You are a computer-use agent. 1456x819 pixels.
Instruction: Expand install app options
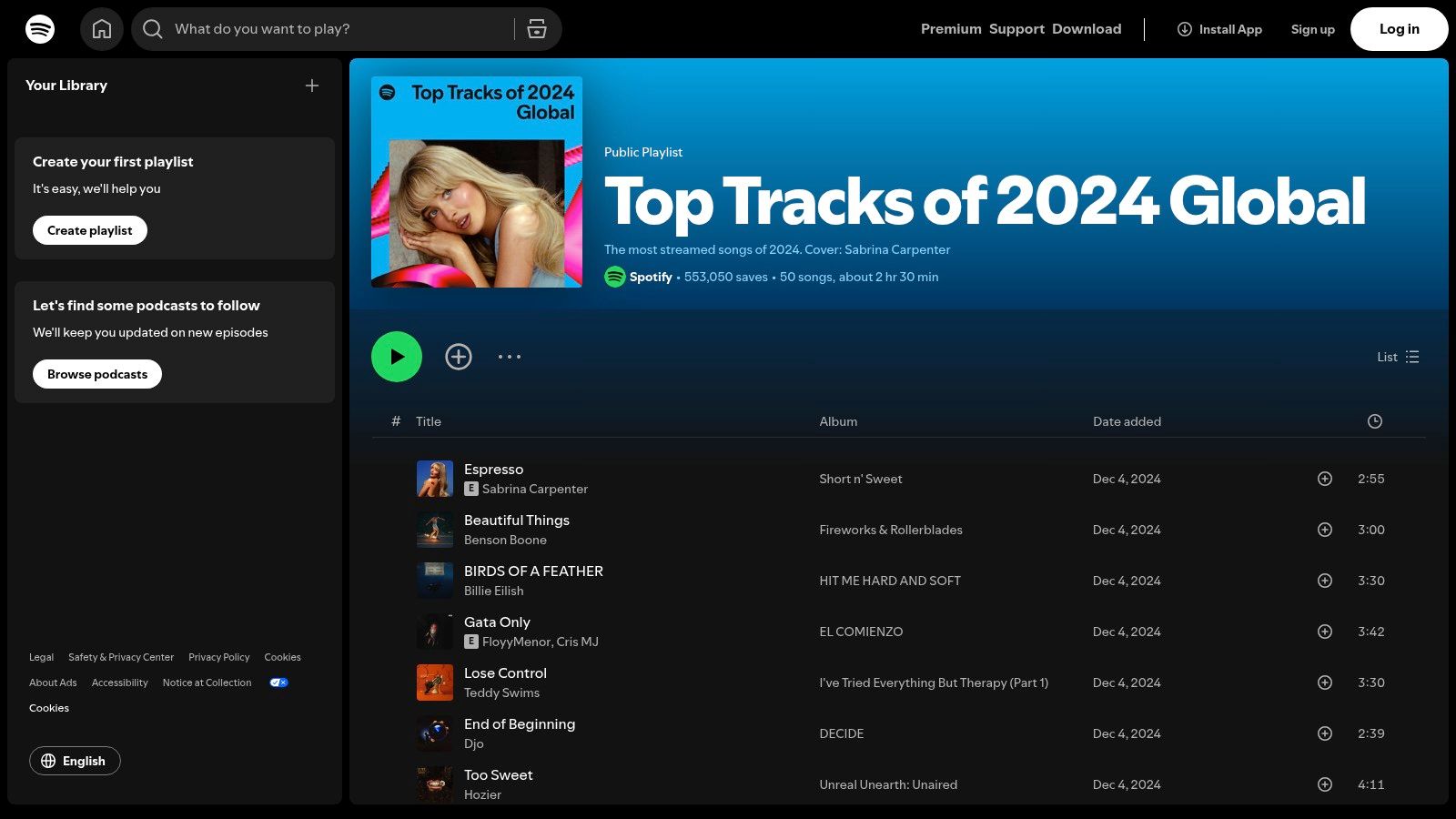click(1219, 28)
